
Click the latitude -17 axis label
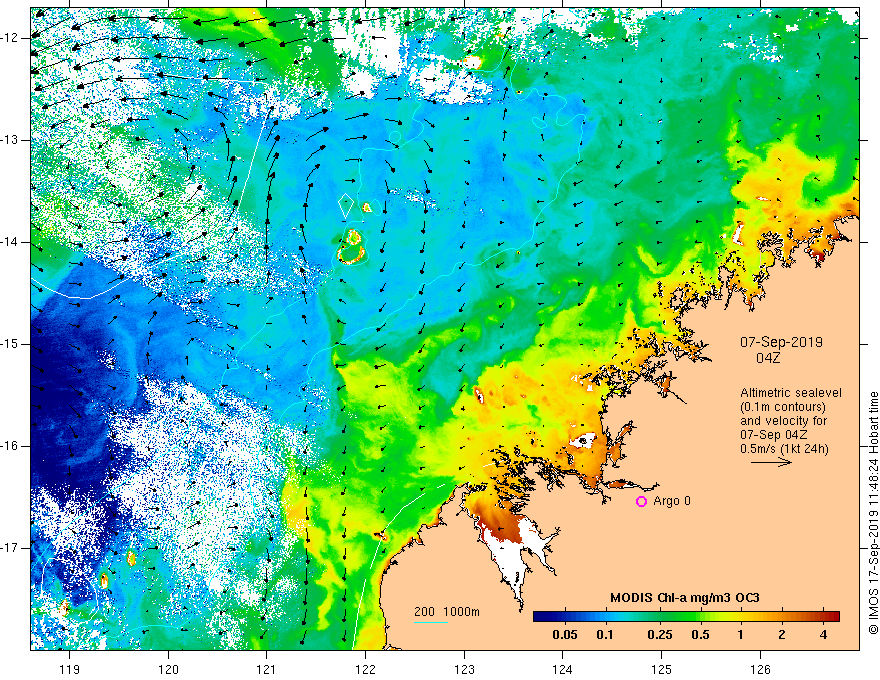point(11,548)
